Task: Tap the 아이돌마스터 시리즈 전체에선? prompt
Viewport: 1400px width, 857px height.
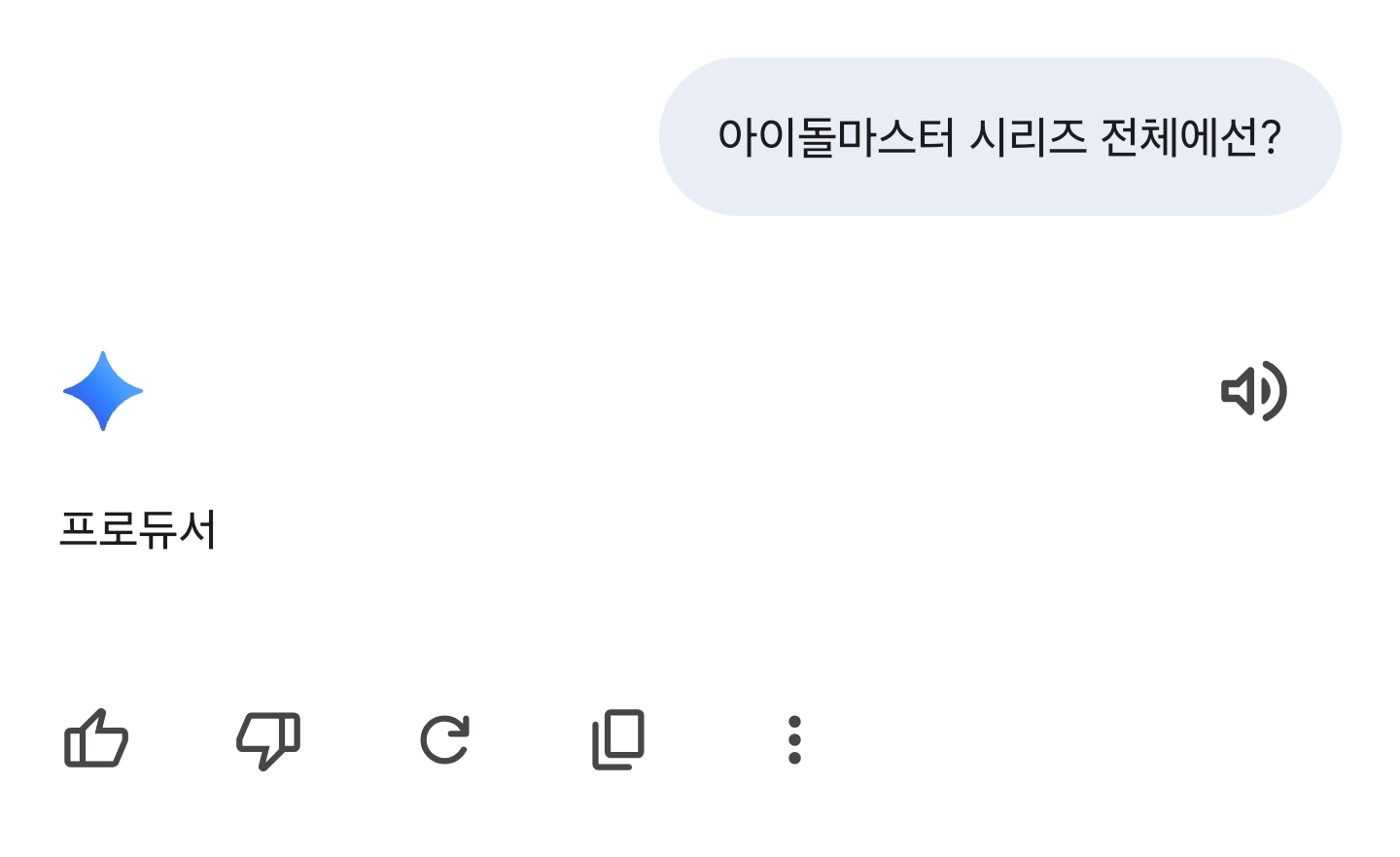Action: pyautogui.click(x=999, y=136)
